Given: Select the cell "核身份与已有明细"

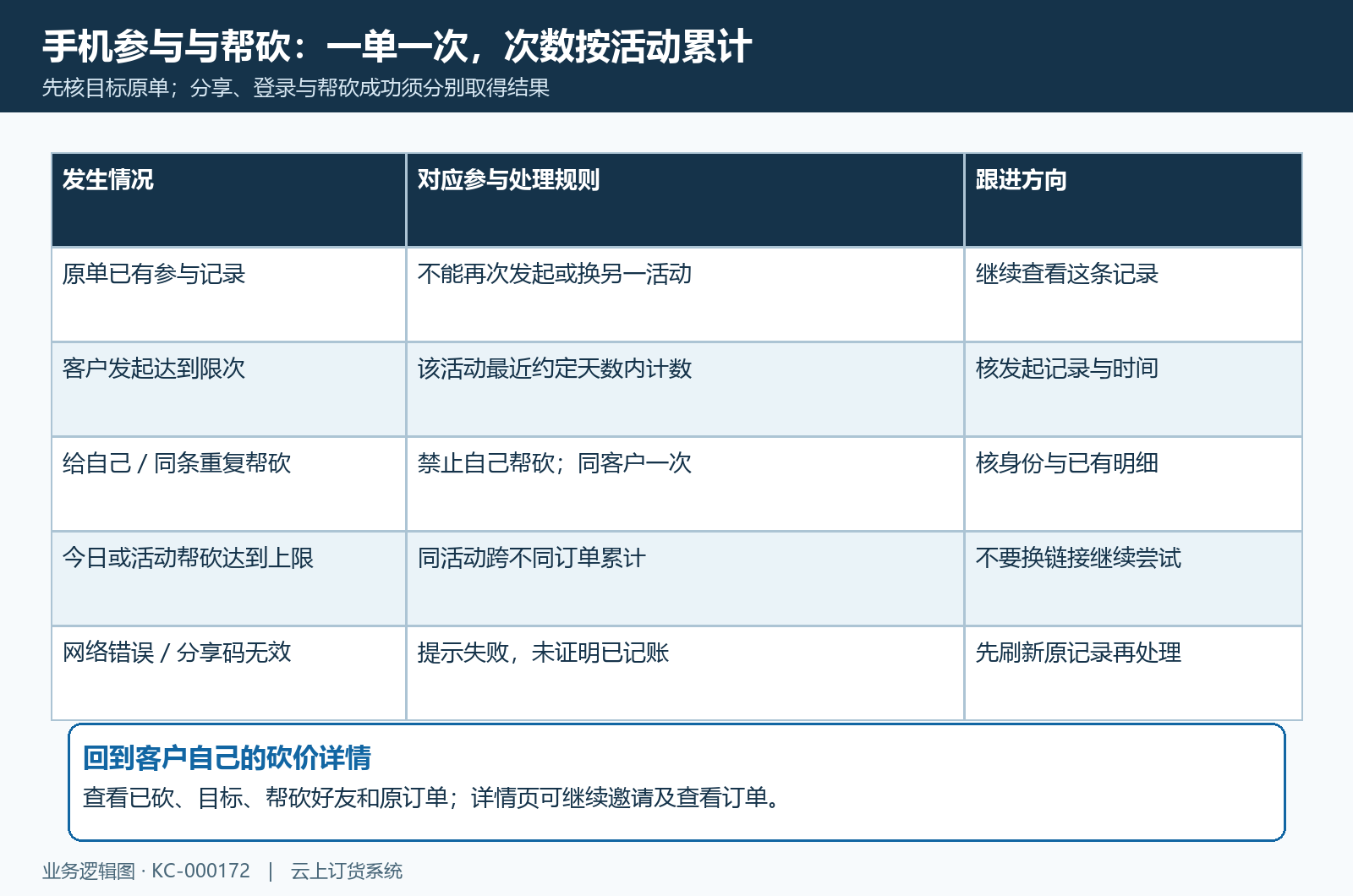Looking at the screenshot, I should tap(1133, 484).
